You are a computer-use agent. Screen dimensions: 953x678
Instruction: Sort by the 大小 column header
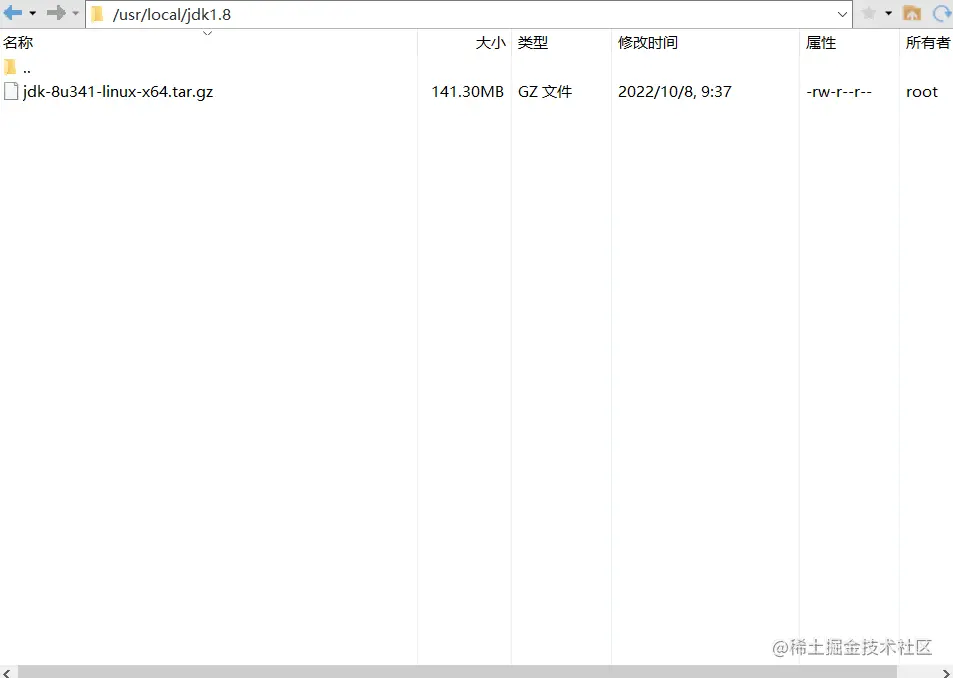(x=464, y=43)
